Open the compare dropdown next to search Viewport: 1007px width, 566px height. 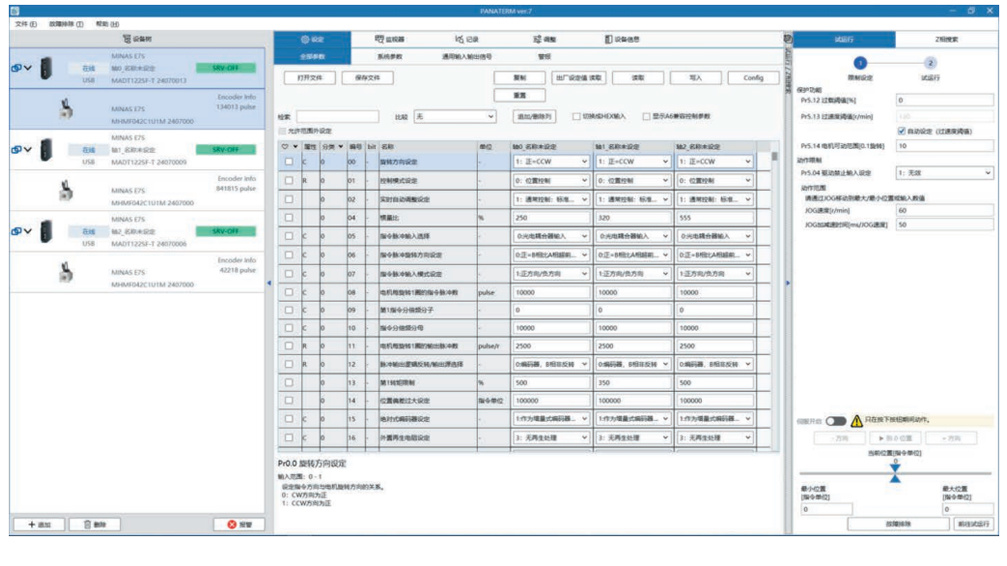(x=455, y=116)
